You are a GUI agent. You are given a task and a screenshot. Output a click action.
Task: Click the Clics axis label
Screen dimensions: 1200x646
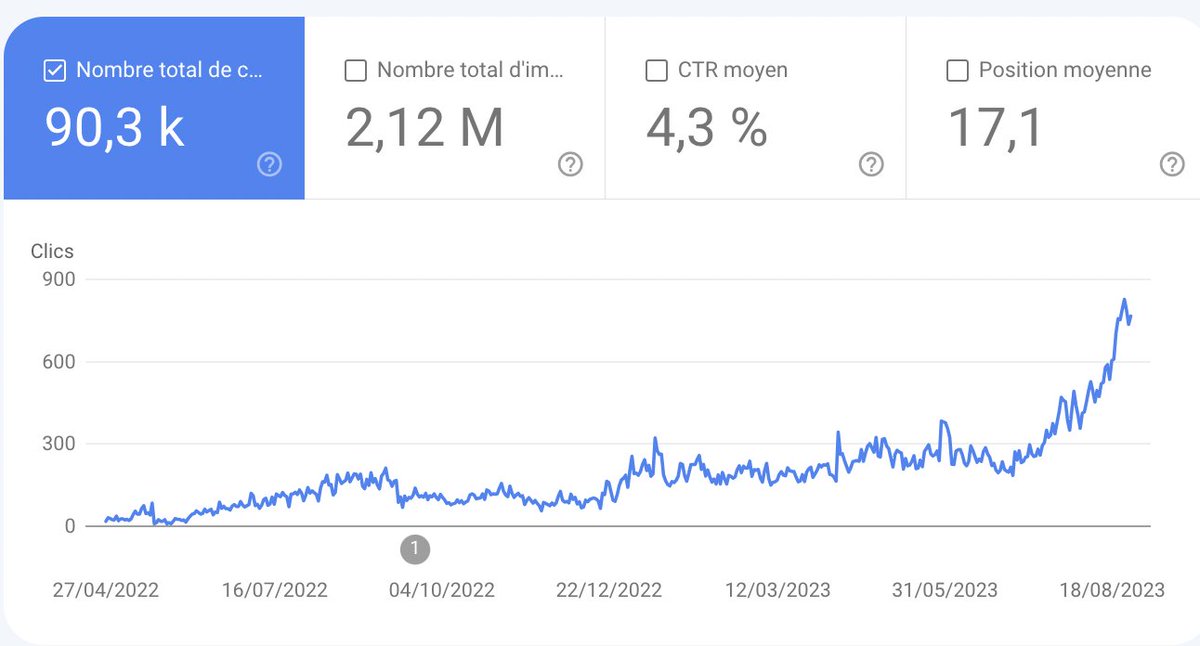(x=52, y=252)
